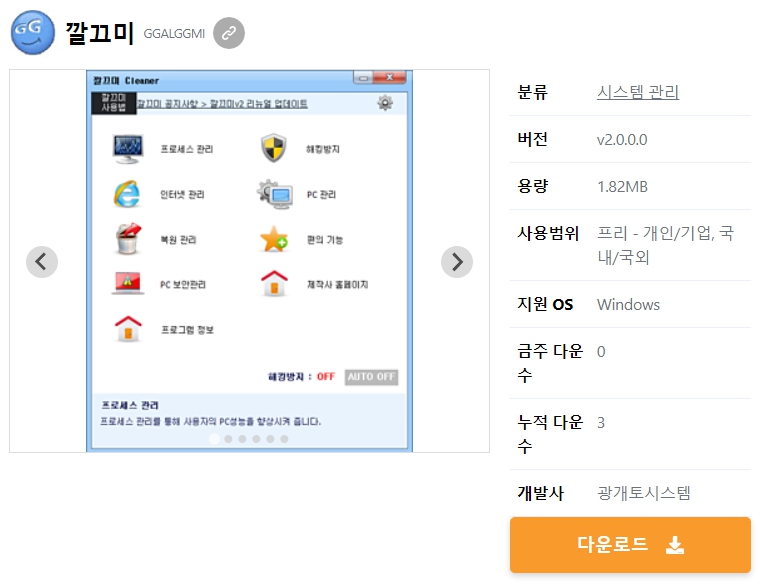Screen dimensions: 760x584
Task: Minimize the 깔끔이 Cleaner window
Action: pyautogui.click(x=363, y=78)
